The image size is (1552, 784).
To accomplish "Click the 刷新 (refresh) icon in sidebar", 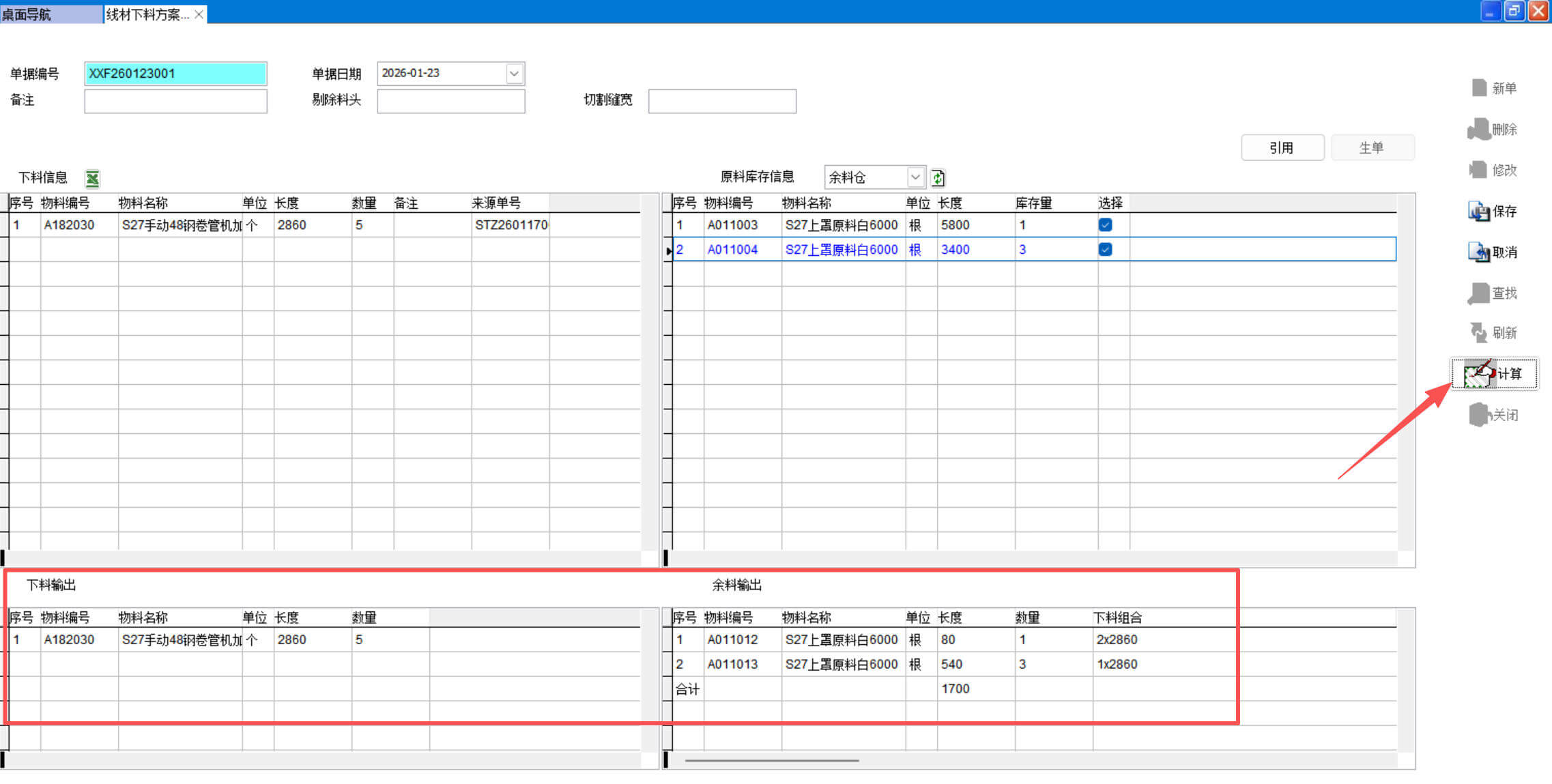I will [x=1478, y=333].
